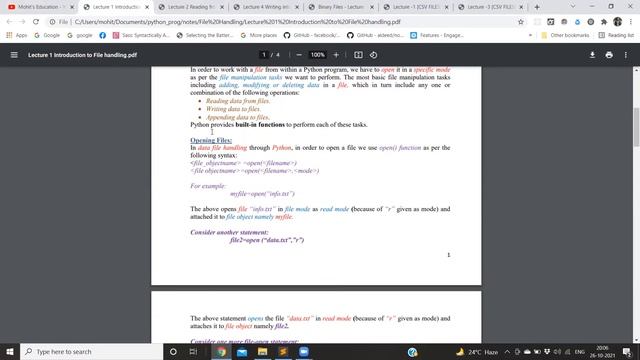The height and width of the screenshot is (360, 640).
Task: Open the volume control in system tray
Action: click(557, 352)
